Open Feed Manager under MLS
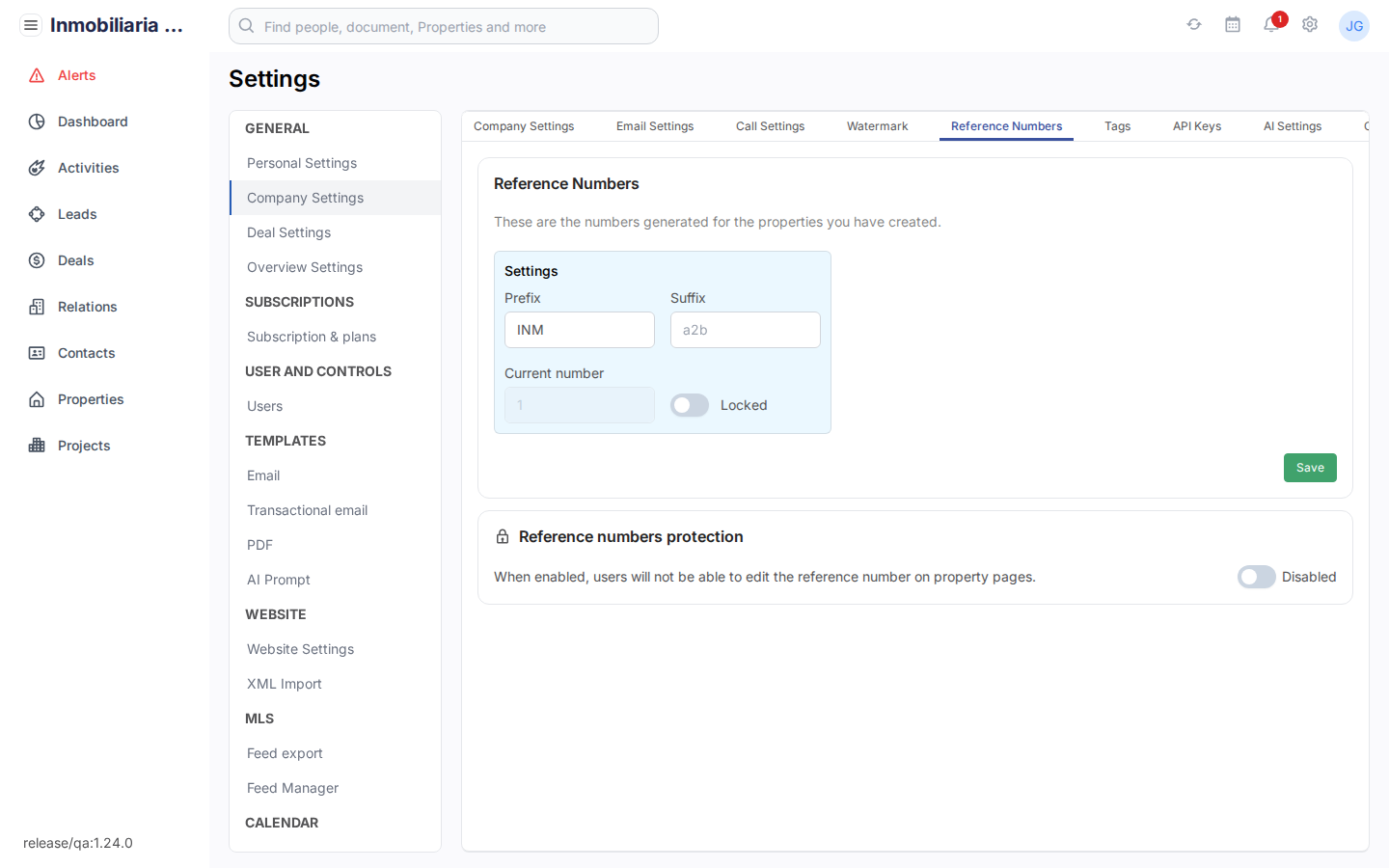This screenshot has height=868, width=1389. click(x=292, y=788)
